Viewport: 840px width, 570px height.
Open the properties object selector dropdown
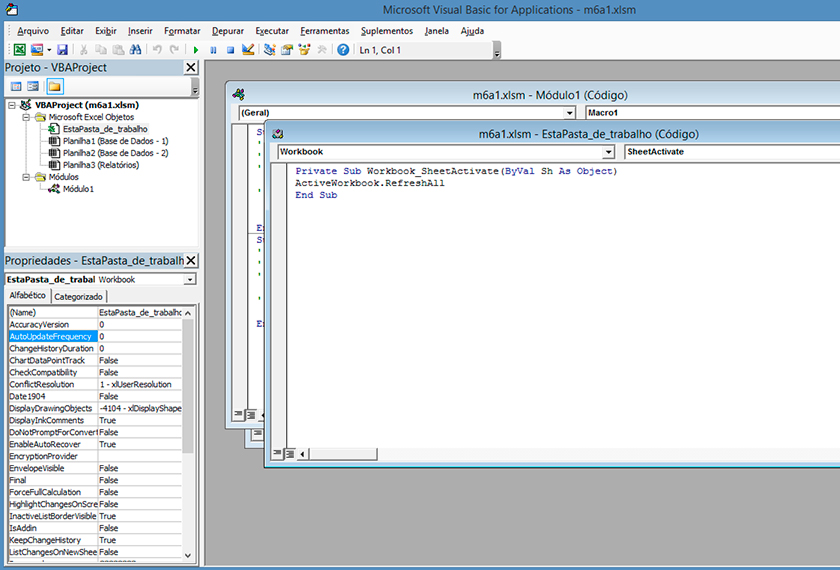[x=190, y=280]
